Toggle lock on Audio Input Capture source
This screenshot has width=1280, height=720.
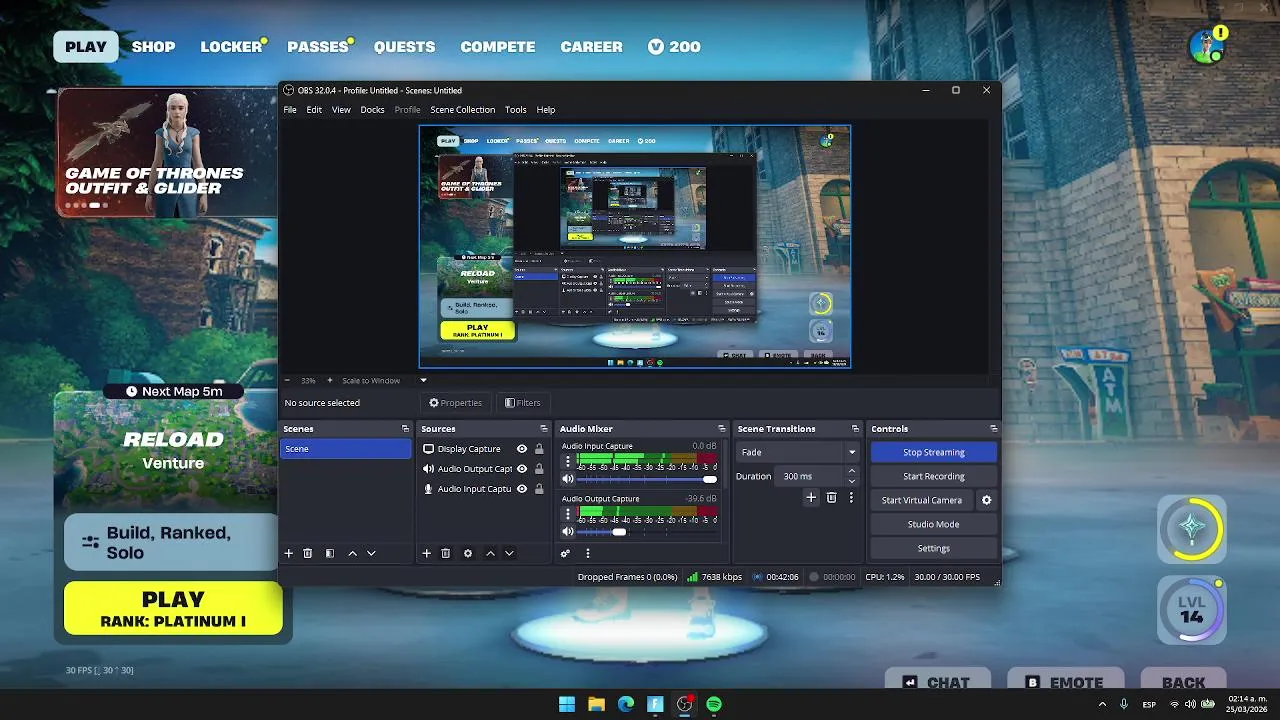click(x=539, y=489)
